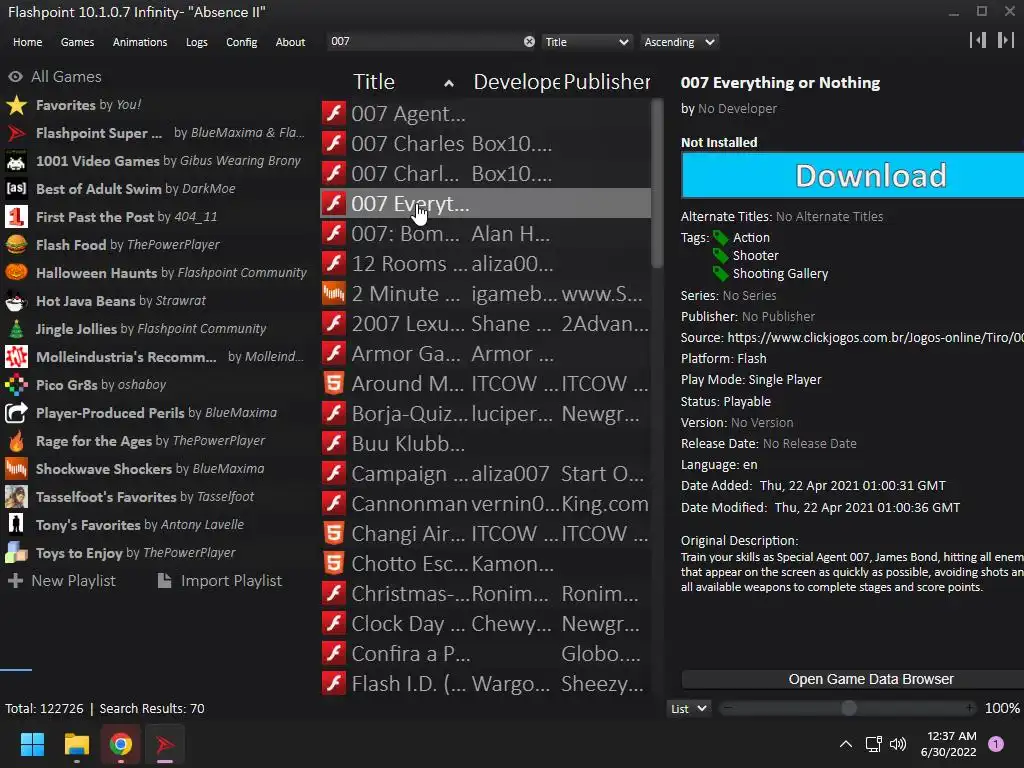Select the Flash I.D. game row
Screen dimensions: 1024x768
[x=485, y=684]
